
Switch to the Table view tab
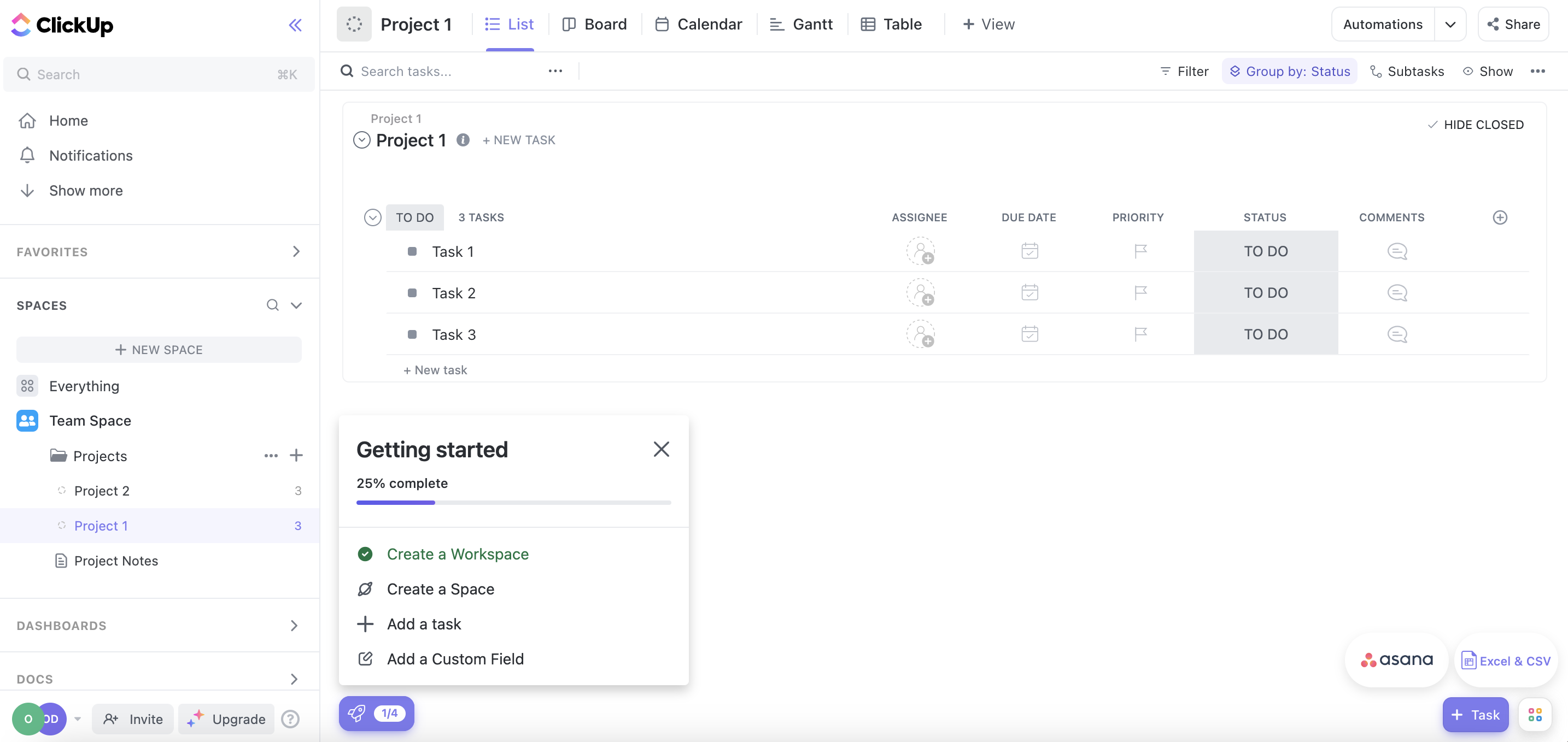click(x=891, y=23)
